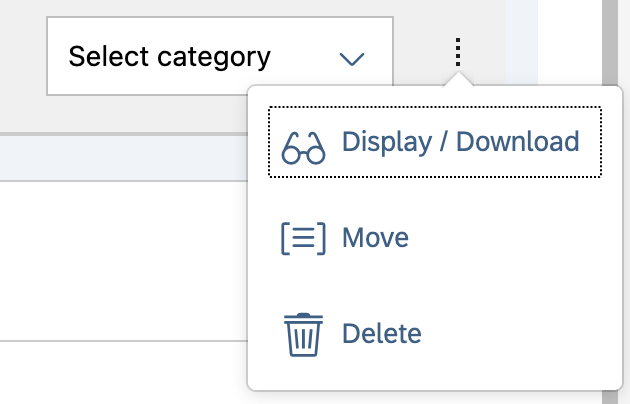Click the chevron arrow in category box
Screen dimensions: 630x404
coord(351,59)
